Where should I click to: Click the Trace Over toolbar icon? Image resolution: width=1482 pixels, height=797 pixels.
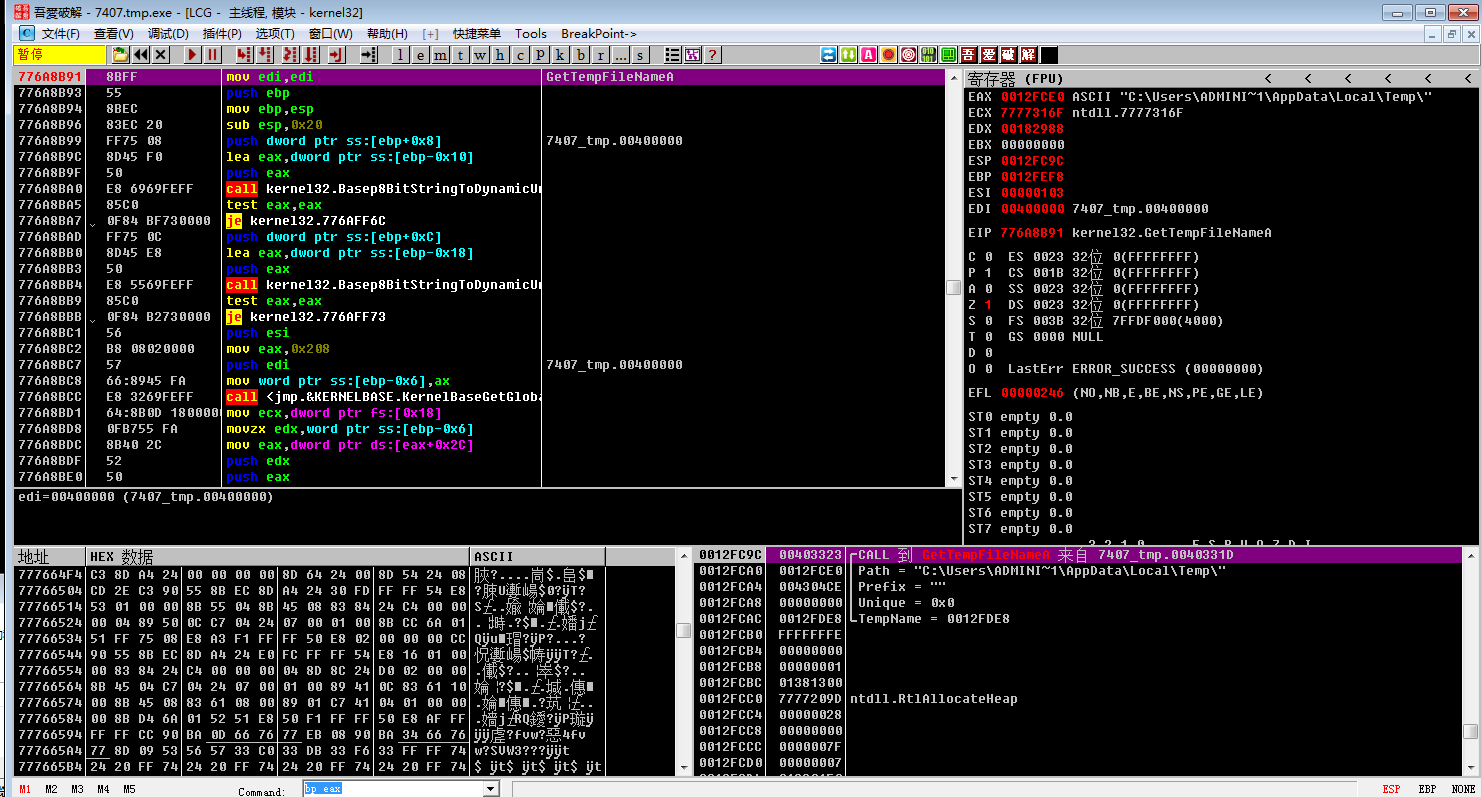[x=312, y=55]
